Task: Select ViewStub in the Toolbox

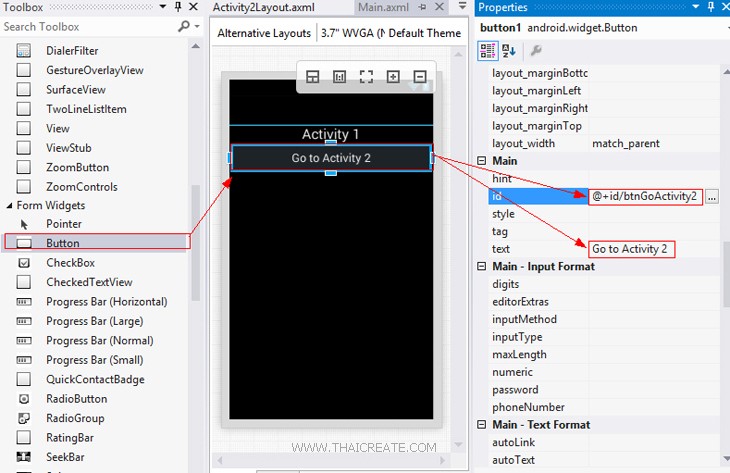Action: 68,148
